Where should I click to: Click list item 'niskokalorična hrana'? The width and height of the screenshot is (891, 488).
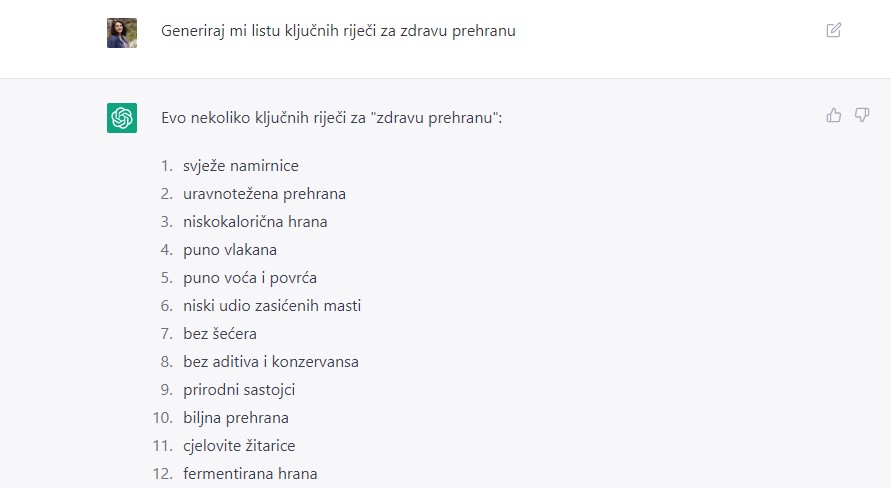point(255,222)
